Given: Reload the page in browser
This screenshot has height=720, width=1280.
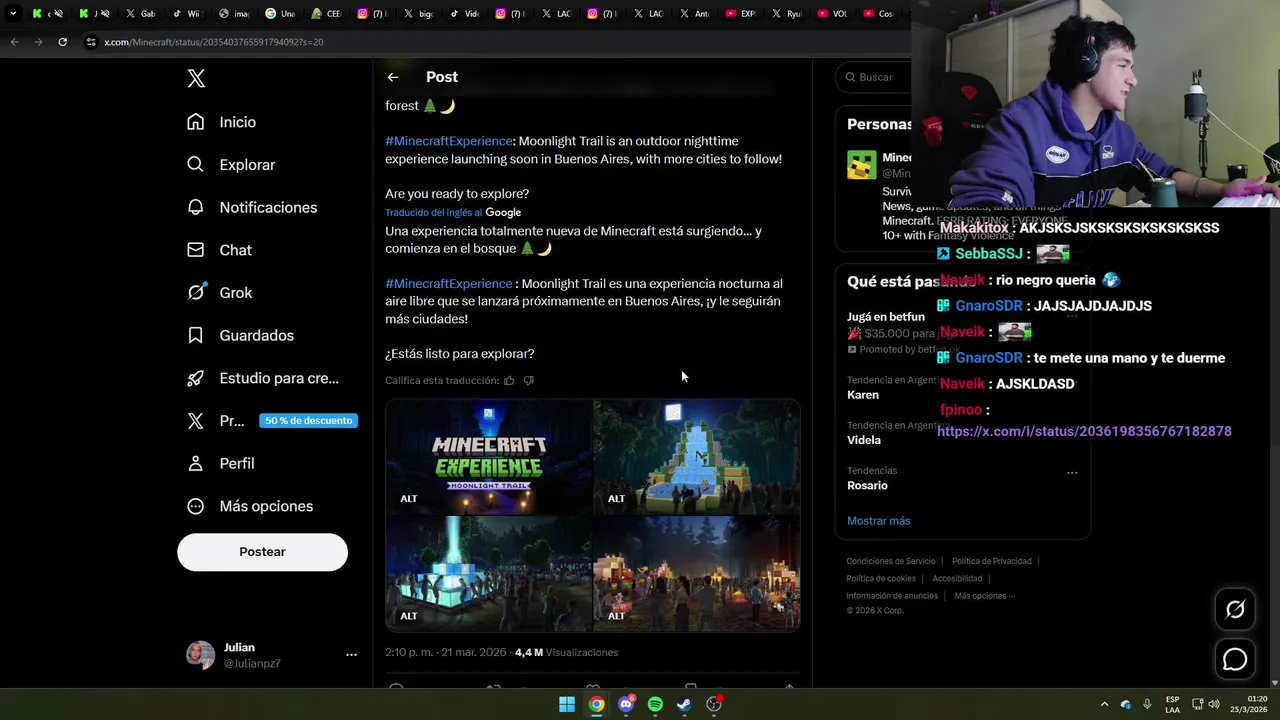Looking at the screenshot, I should 62,42.
